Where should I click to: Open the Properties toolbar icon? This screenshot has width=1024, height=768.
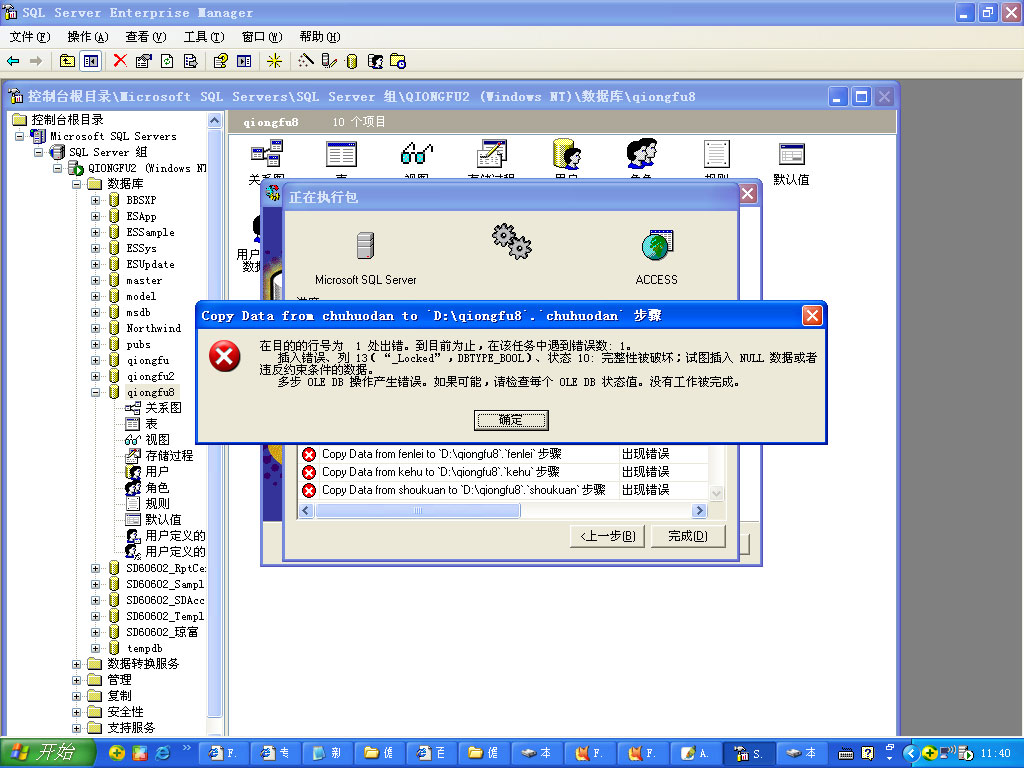(x=144, y=61)
